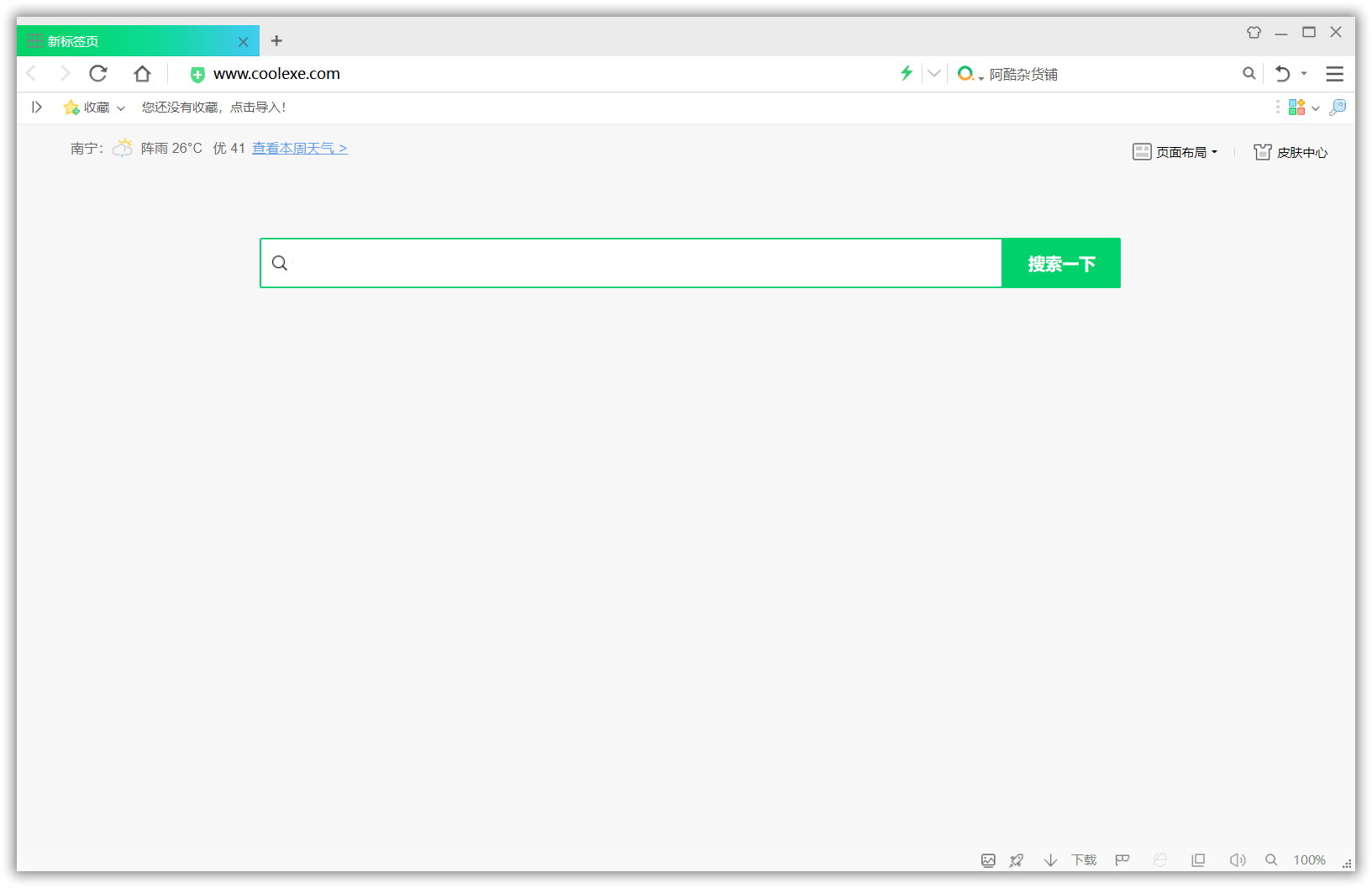Toggle IE compatibility mode in status bar
Viewport: 1372px width, 888px height.
[1160, 859]
